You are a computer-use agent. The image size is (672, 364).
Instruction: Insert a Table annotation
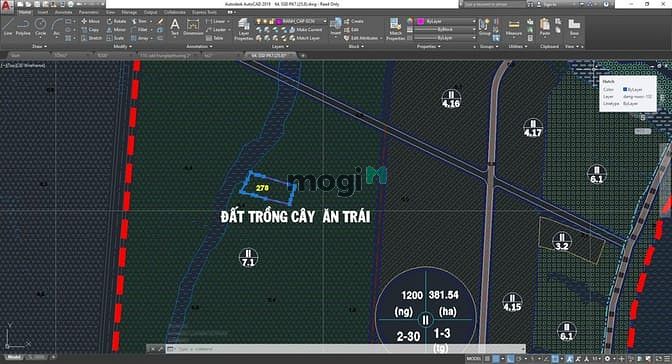point(215,38)
